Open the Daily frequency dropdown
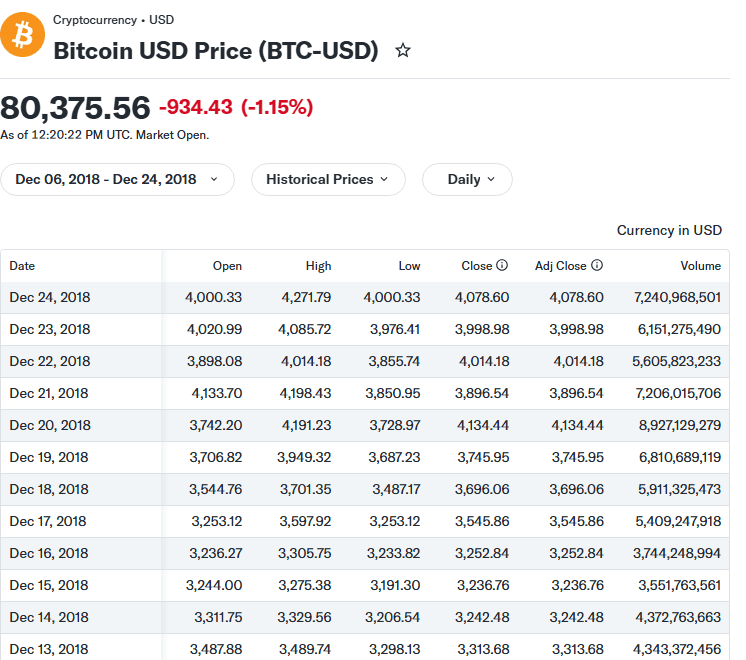Image resolution: width=746 pixels, height=660 pixels. pos(467,179)
